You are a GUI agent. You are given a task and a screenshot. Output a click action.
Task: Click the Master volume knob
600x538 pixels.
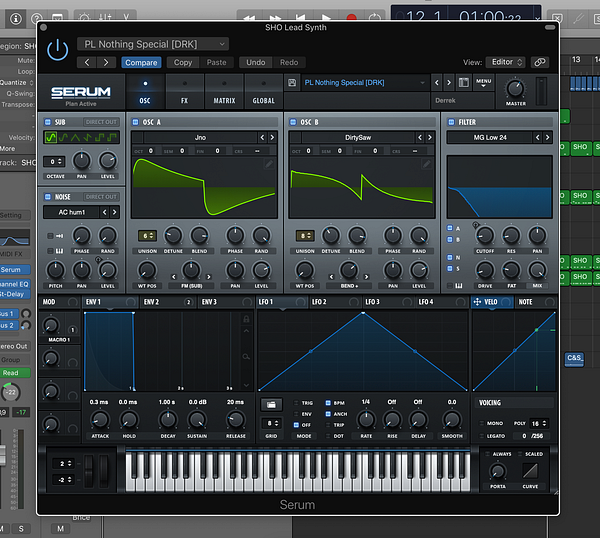pyautogui.click(x=515, y=87)
